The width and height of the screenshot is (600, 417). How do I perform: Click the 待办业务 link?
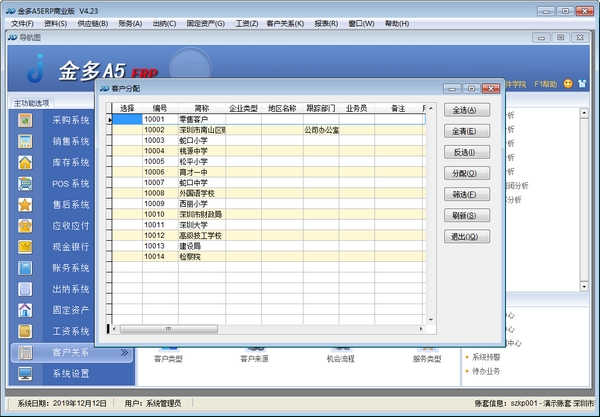[x=486, y=371]
